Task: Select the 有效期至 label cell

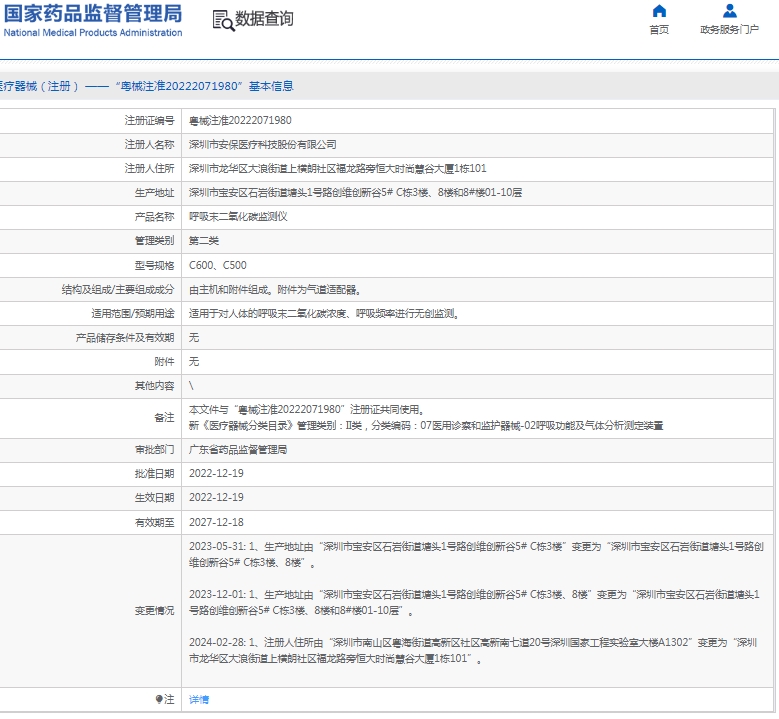Action: click(90, 523)
